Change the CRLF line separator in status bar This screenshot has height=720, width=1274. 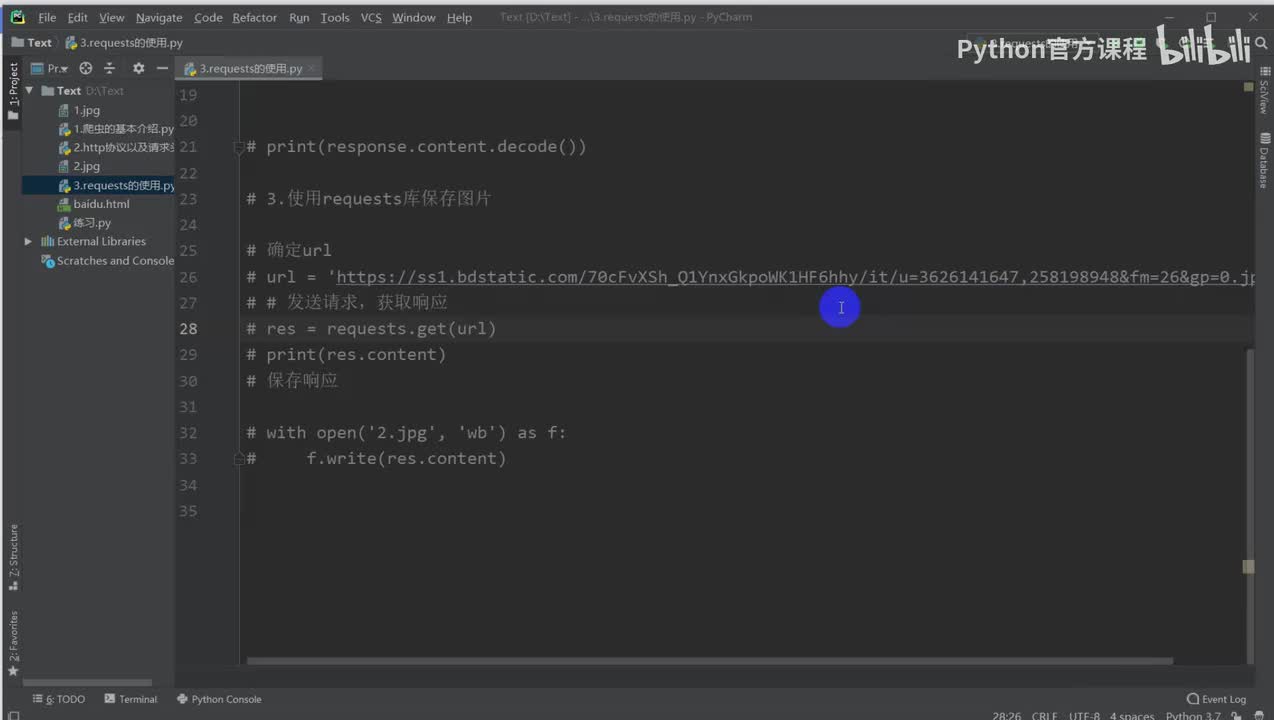tap(1044, 716)
